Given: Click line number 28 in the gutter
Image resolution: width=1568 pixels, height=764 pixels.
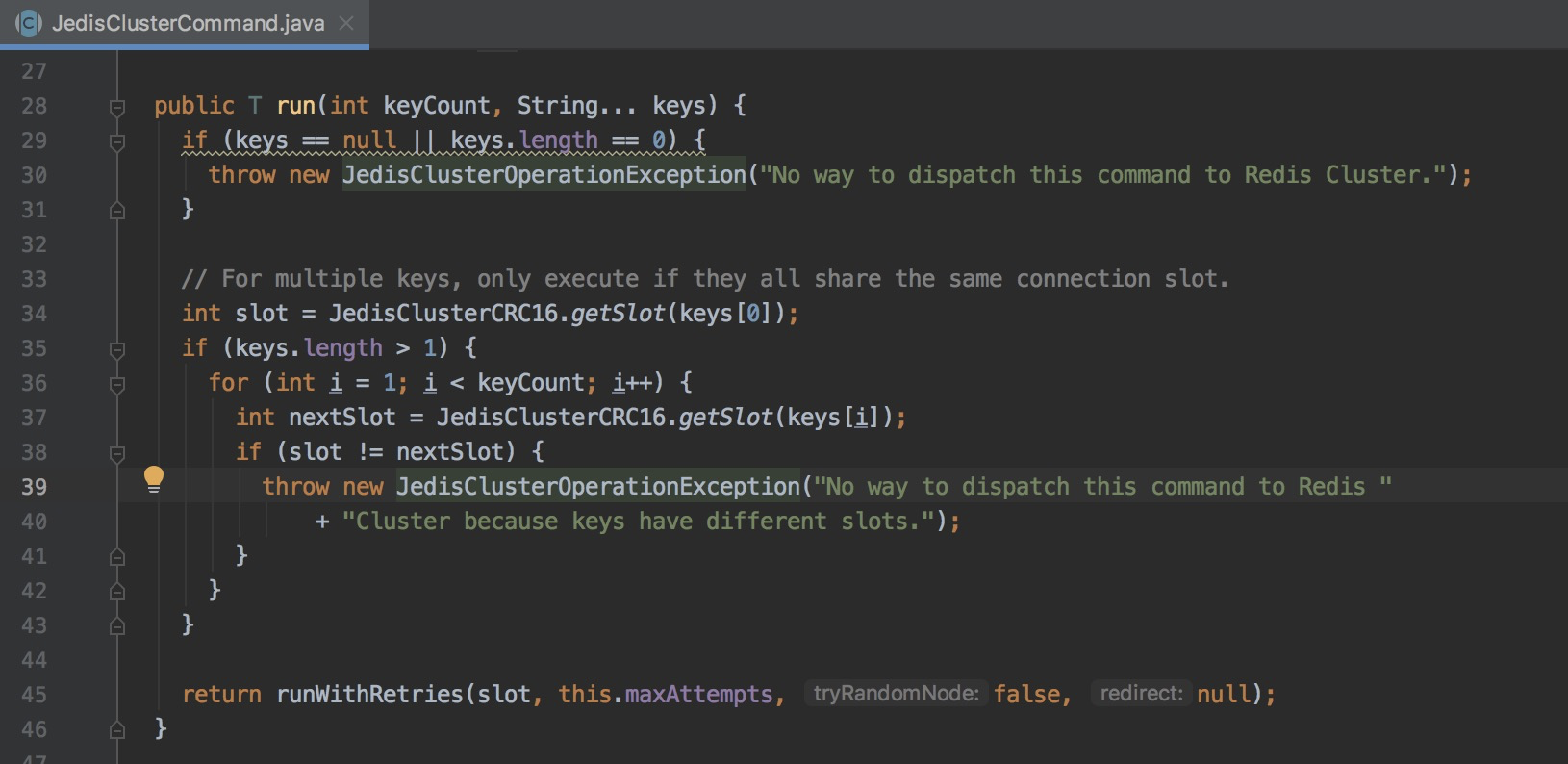Looking at the screenshot, I should pos(34,106).
